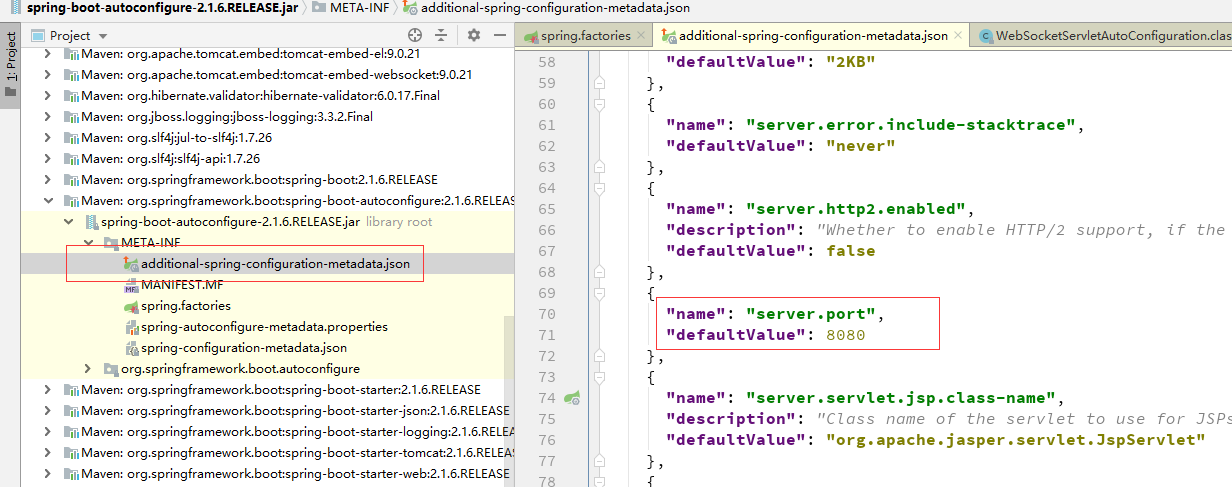Click the code fold marker at line 64
This screenshot has width=1232, height=487.
point(599,188)
